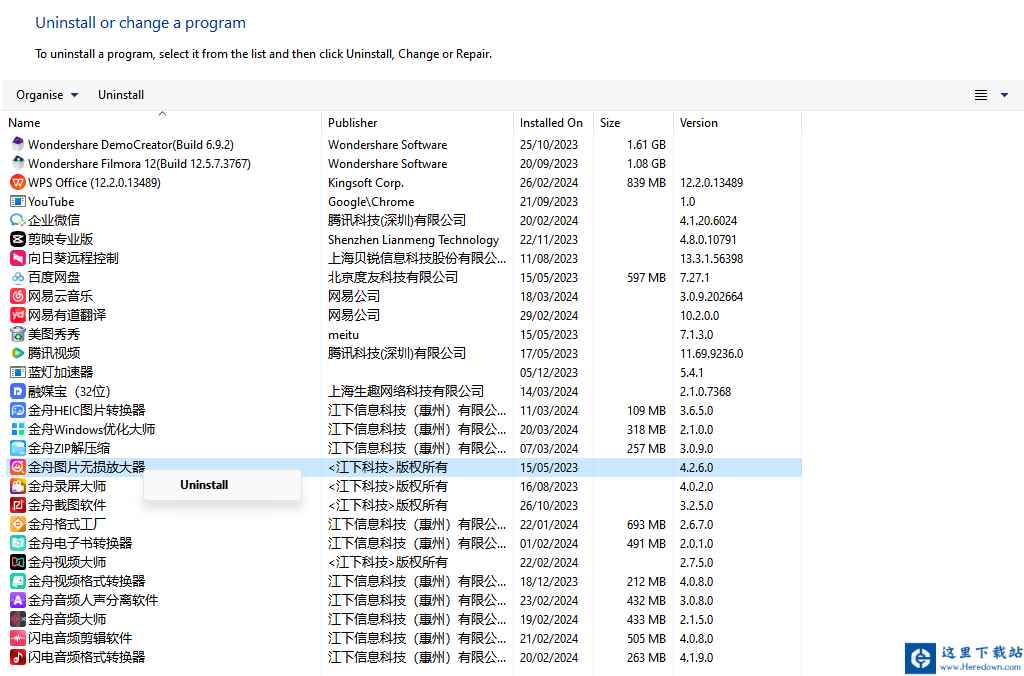1024x676 pixels.
Task: Click the 金舟录屏大师 icon
Action: [x=18, y=486]
